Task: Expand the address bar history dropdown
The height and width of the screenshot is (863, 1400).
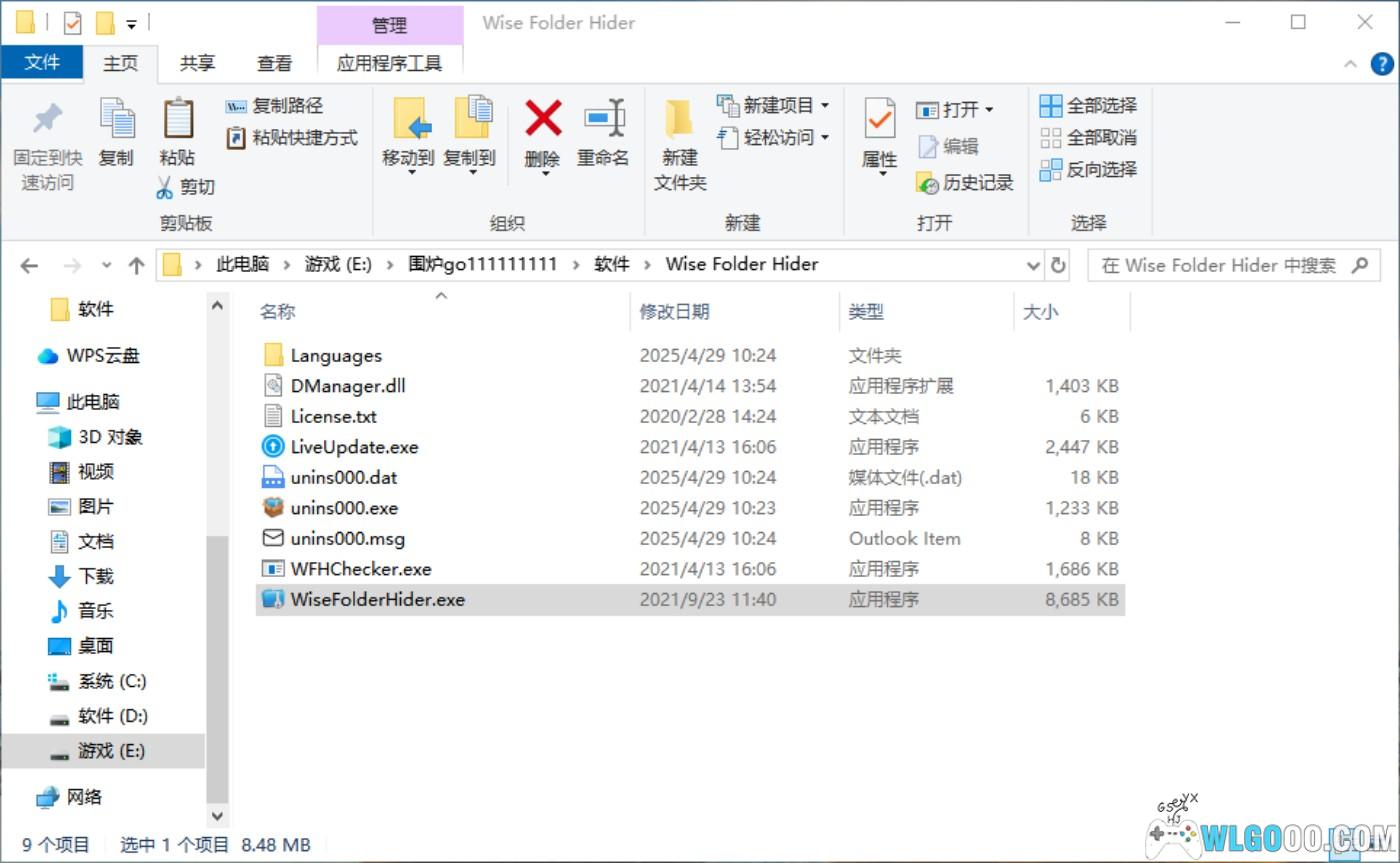Action: click(x=1033, y=265)
